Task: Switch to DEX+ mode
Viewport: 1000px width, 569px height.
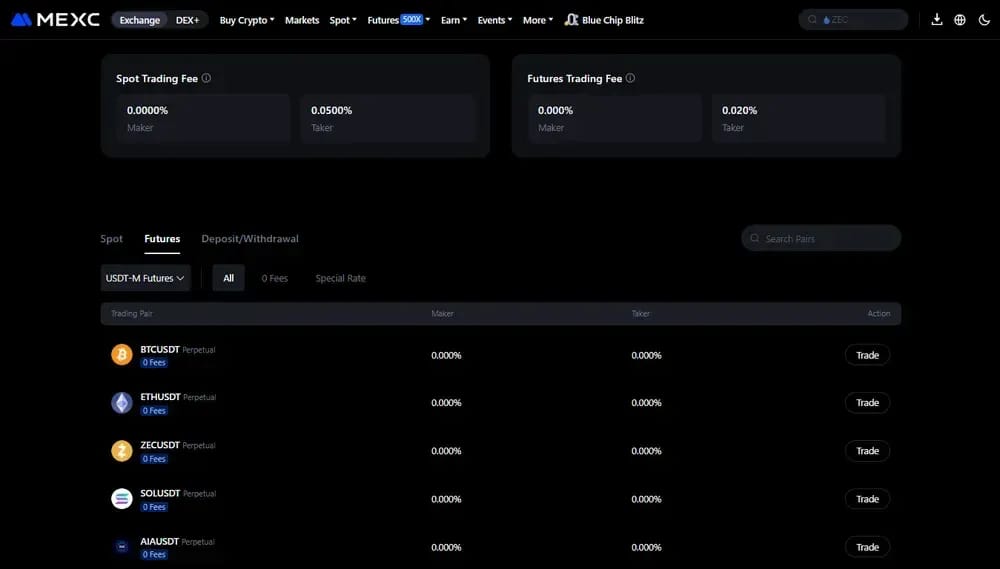Action: [188, 20]
